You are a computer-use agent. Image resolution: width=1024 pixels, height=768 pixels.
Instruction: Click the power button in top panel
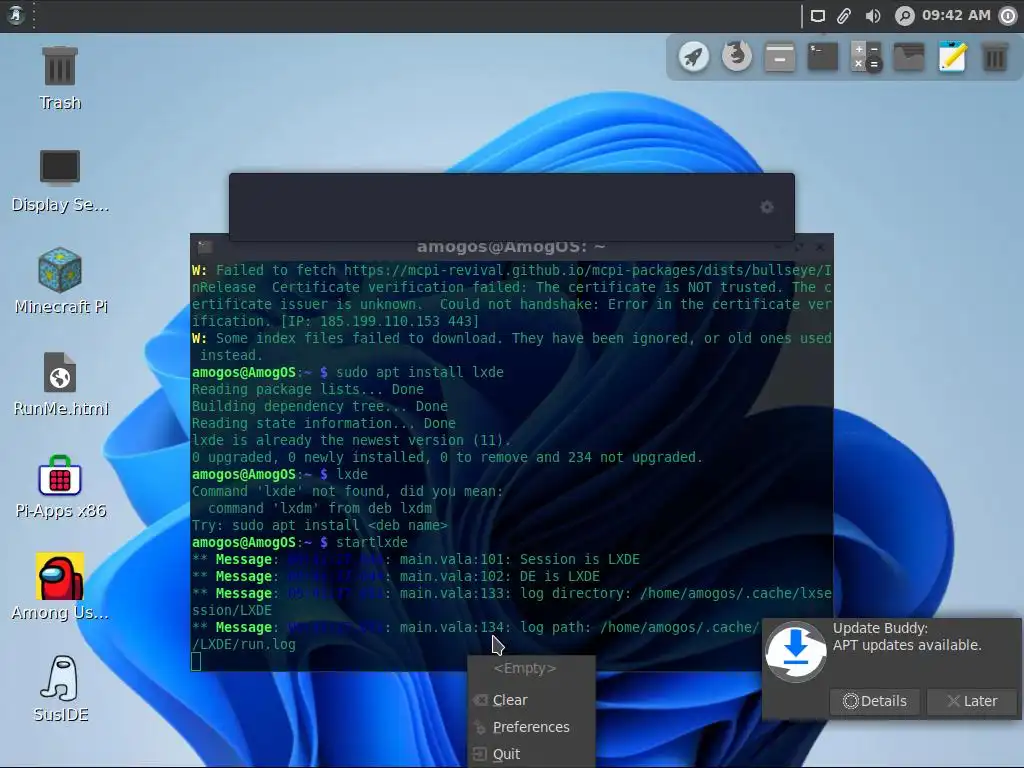click(1008, 16)
